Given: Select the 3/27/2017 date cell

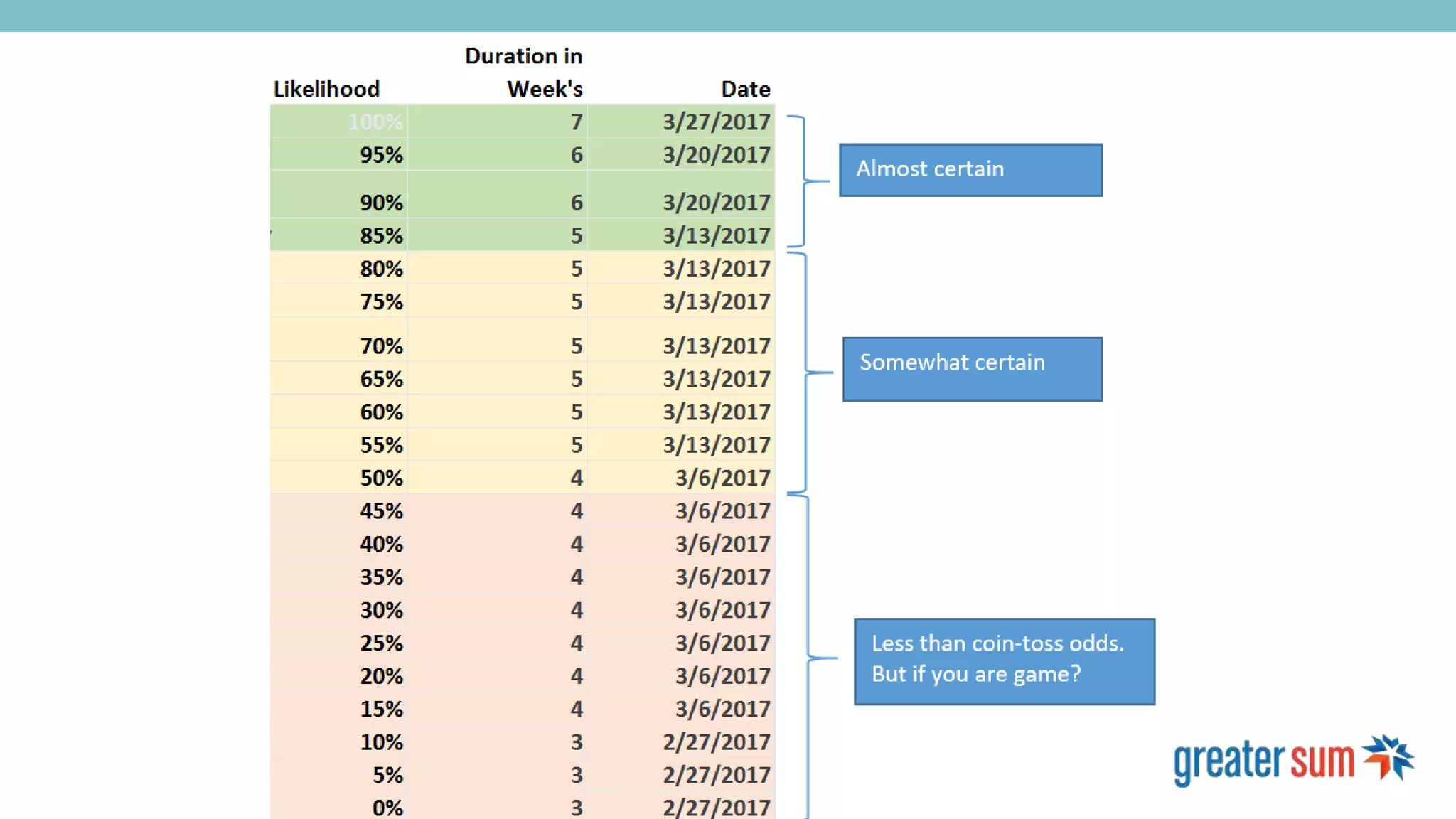Looking at the screenshot, I should coord(716,122).
